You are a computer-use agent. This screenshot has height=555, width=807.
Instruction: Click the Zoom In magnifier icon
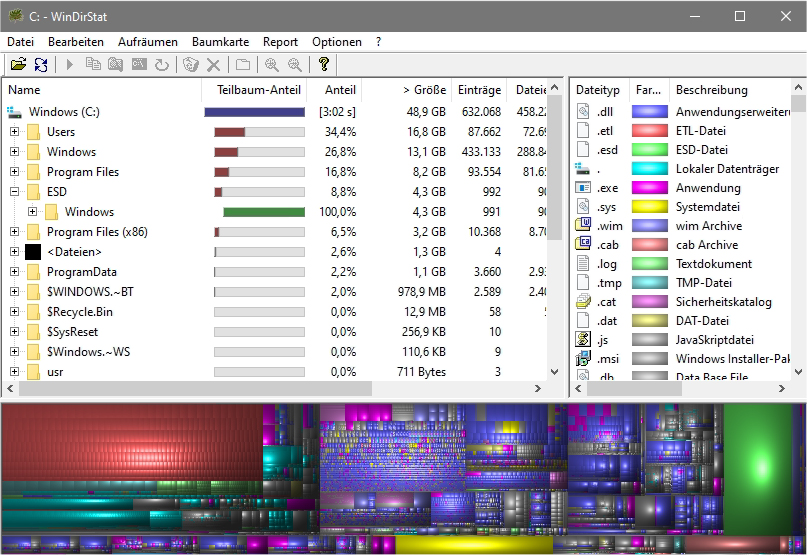pos(272,64)
